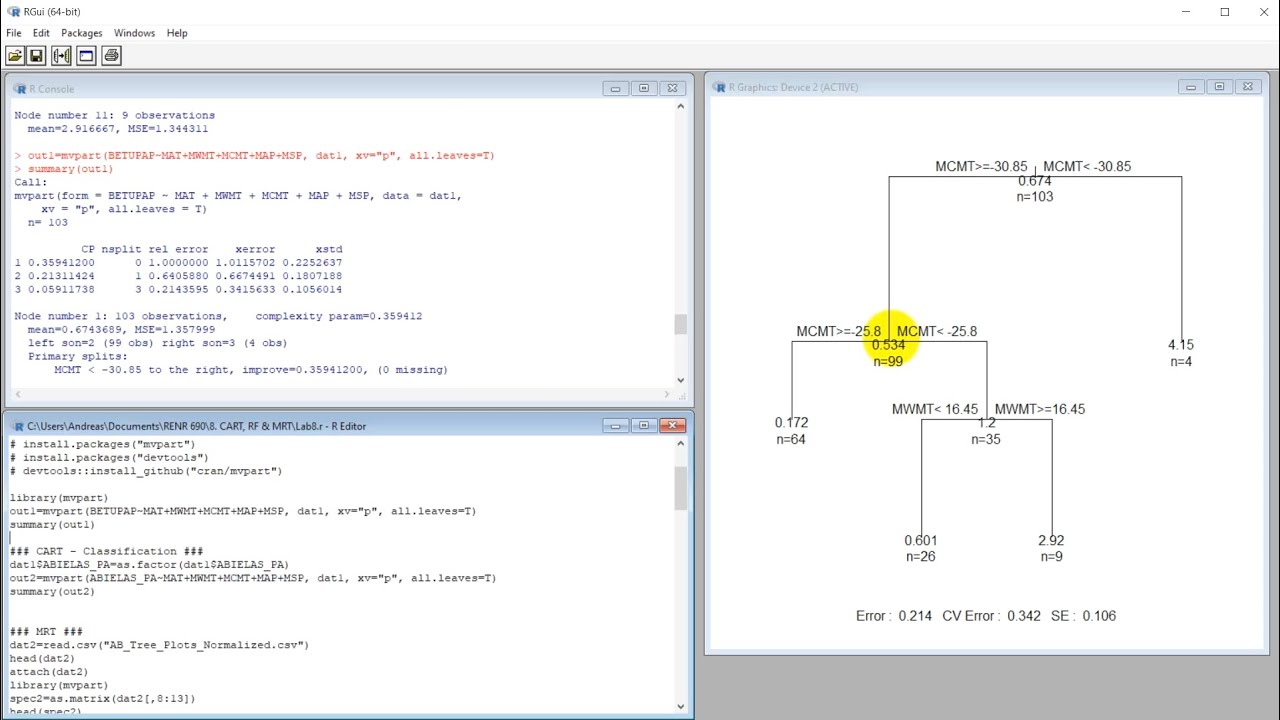
Task: Click 'MCMT< -30.85' split label in plot
Action: (1087, 166)
